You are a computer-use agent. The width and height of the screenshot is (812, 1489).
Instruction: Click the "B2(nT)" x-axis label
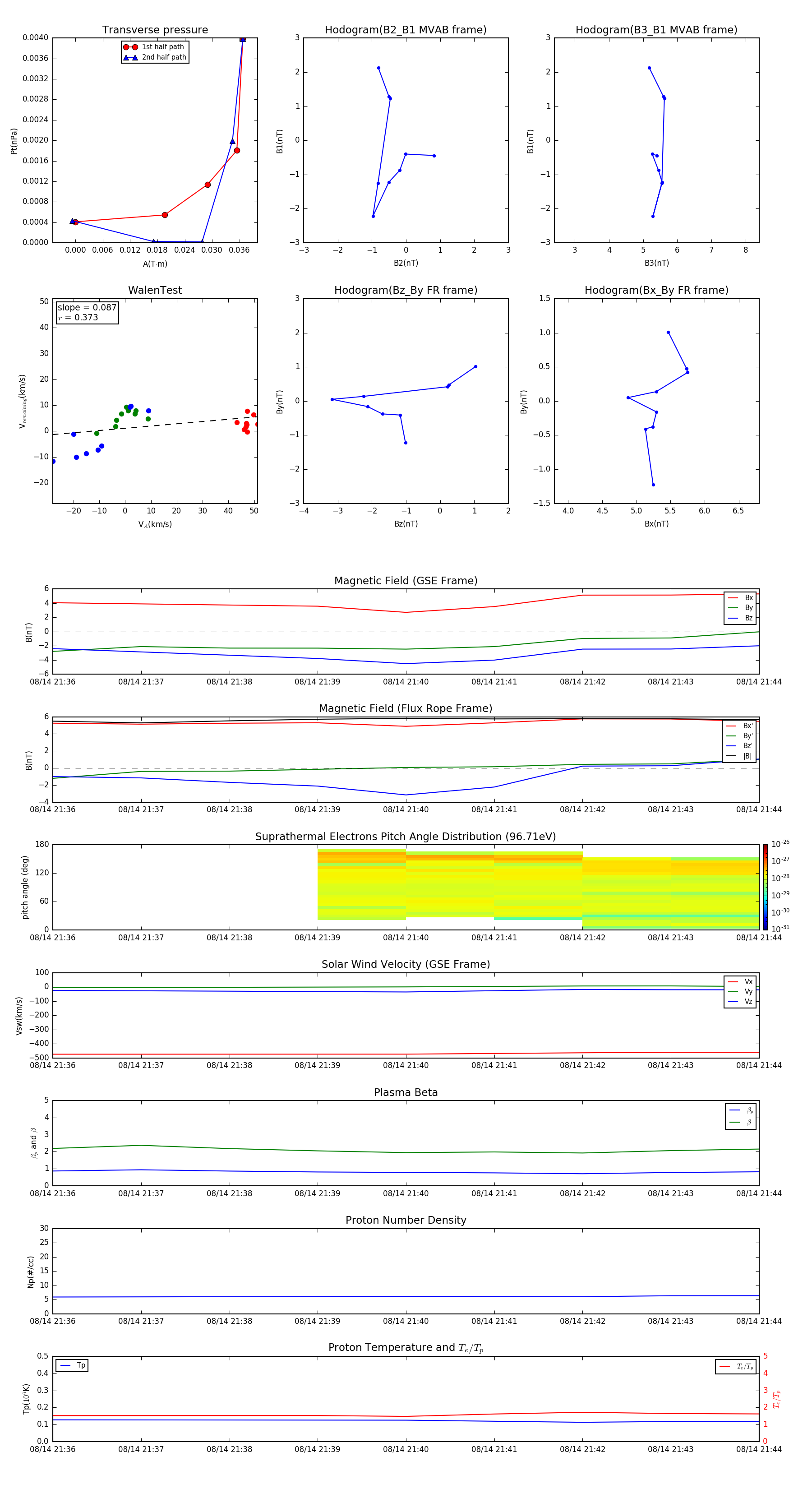click(406, 263)
